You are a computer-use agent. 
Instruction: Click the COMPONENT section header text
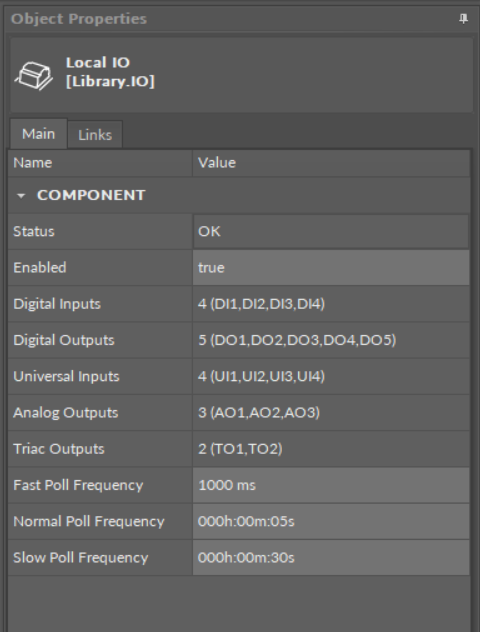point(91,195)
